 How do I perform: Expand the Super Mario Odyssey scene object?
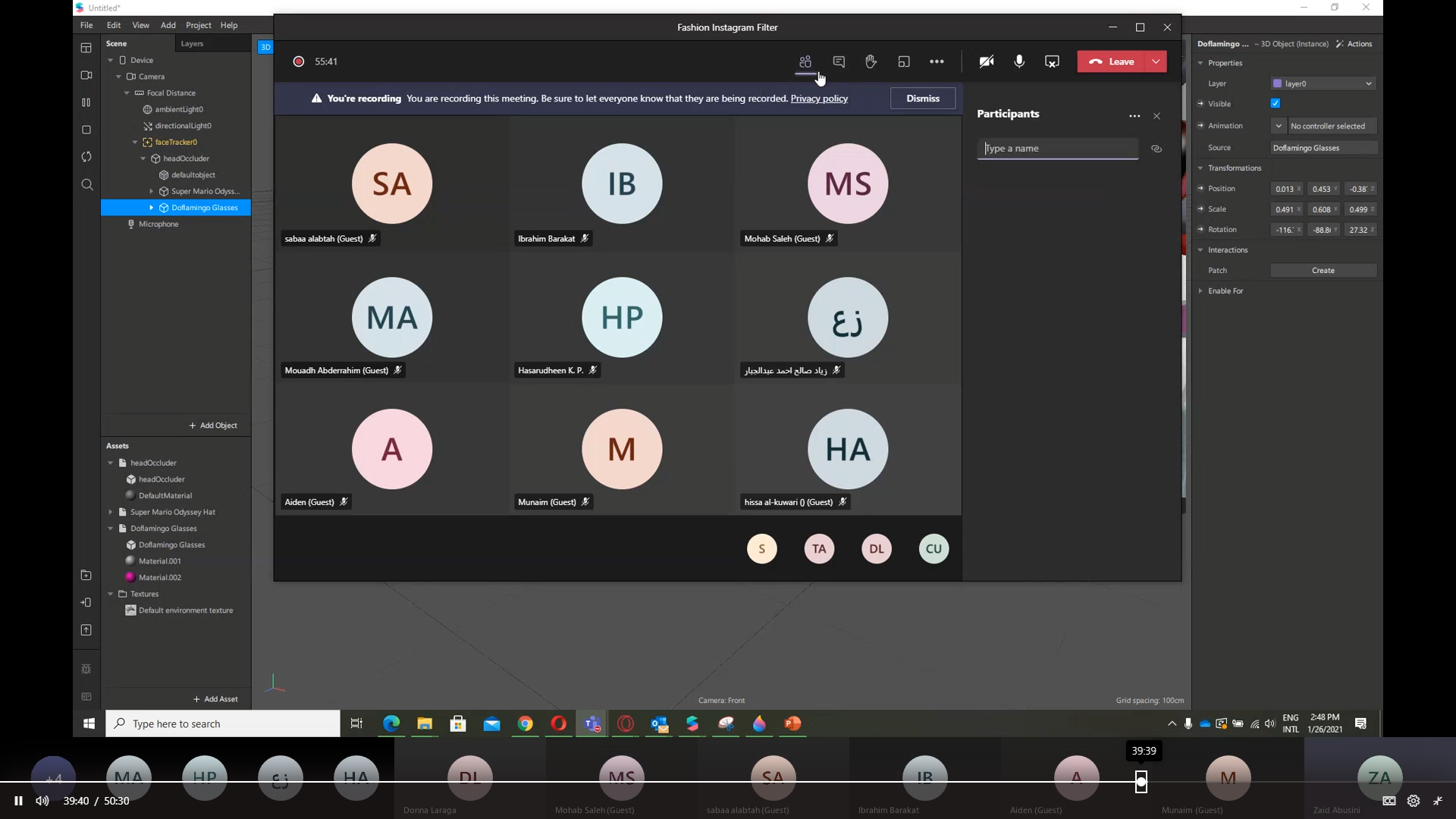(x=152, y=191)
